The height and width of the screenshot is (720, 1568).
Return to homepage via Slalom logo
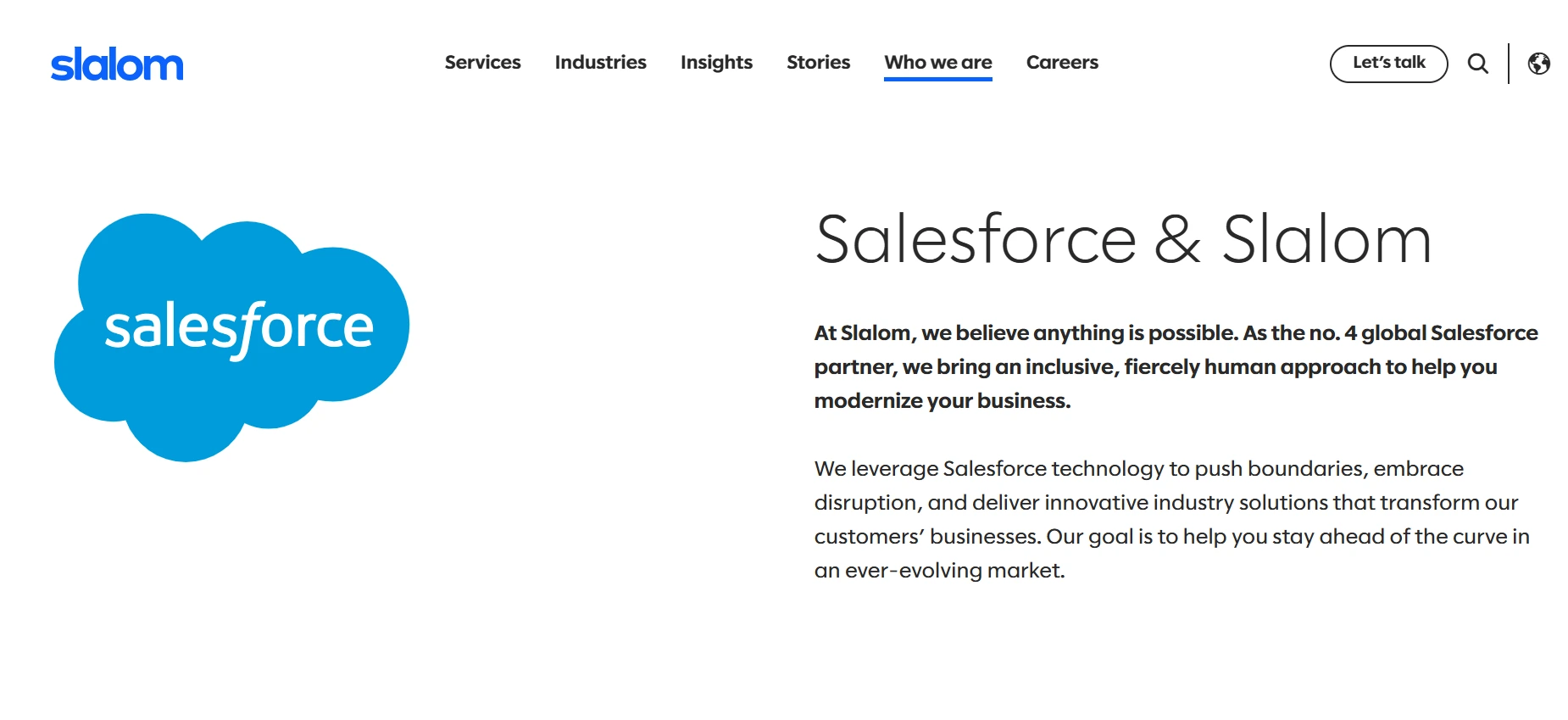tap(118, 63)
